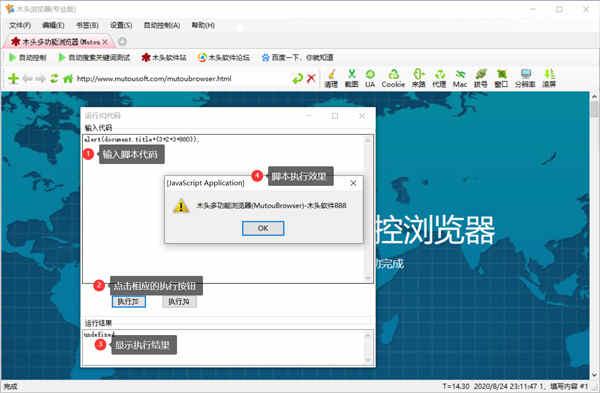
Task: Click OK in the JavaScript Application alert
Action: 263,228
